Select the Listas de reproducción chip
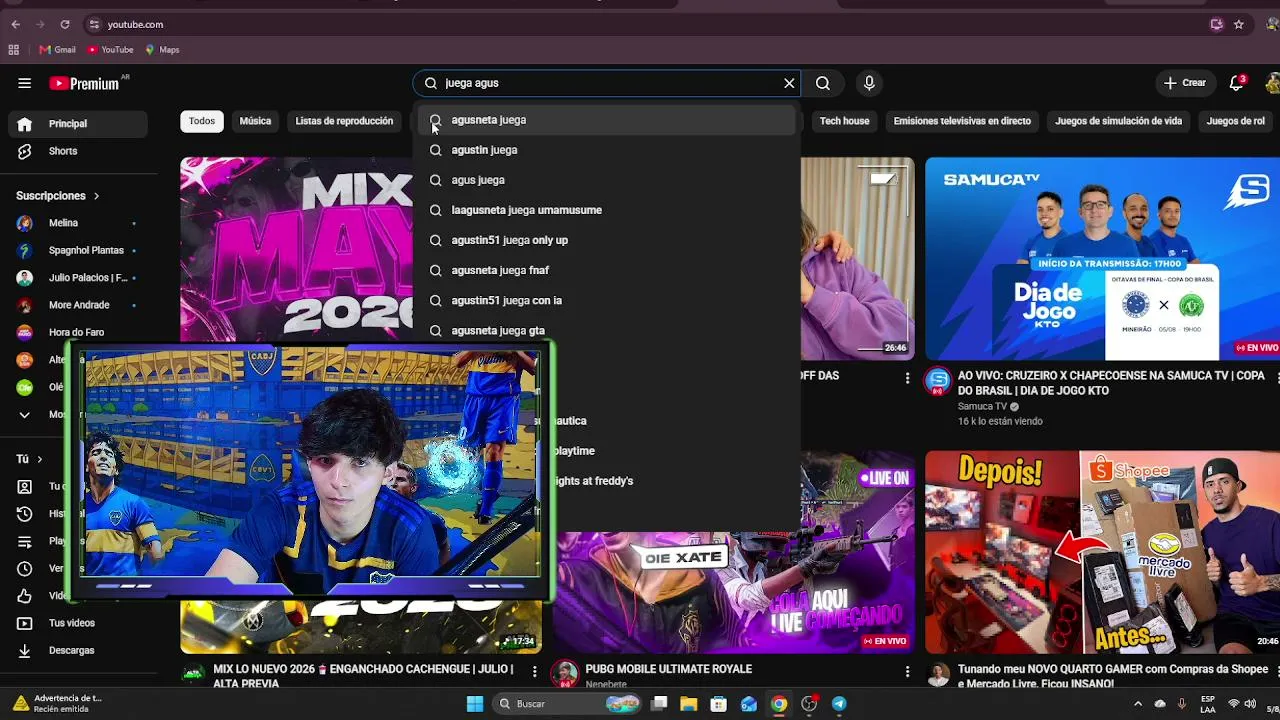 coord(344,121)
